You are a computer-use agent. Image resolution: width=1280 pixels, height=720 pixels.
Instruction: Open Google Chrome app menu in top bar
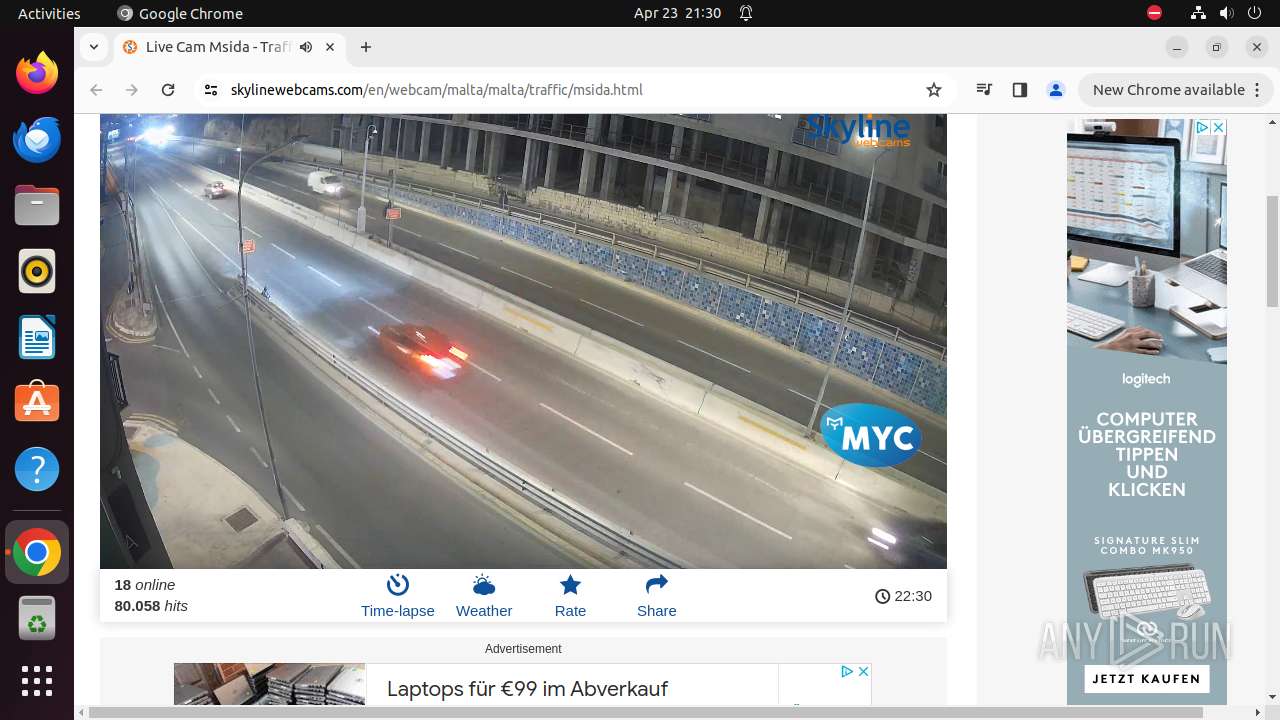pyautogui.click(x=180, y=13)
